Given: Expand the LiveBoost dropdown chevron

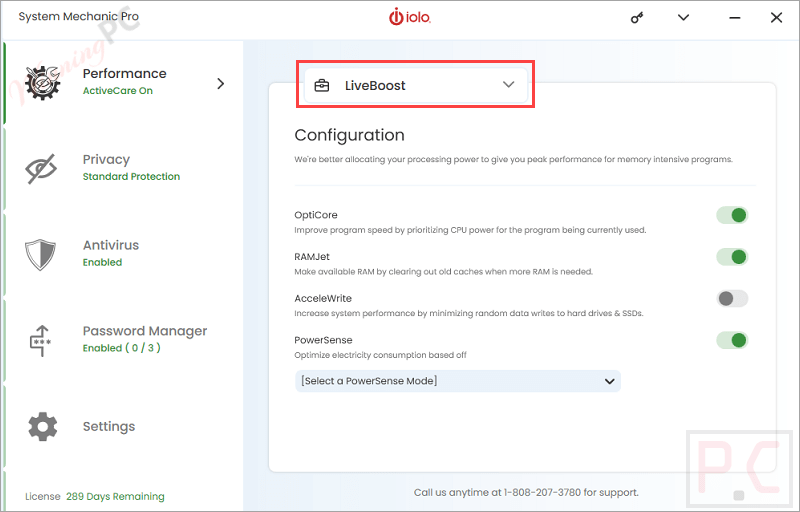Looking at the screenshot, I should pos(508,85).
